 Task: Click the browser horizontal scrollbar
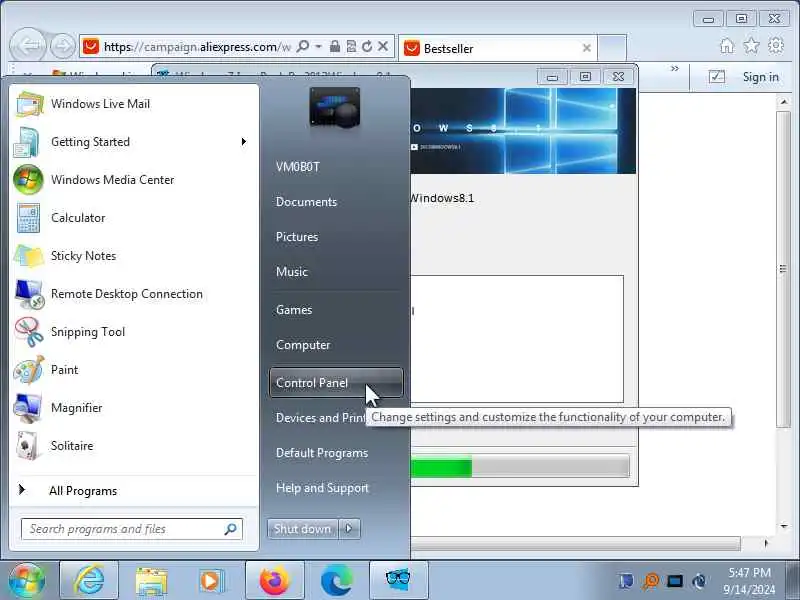[576, 544]
